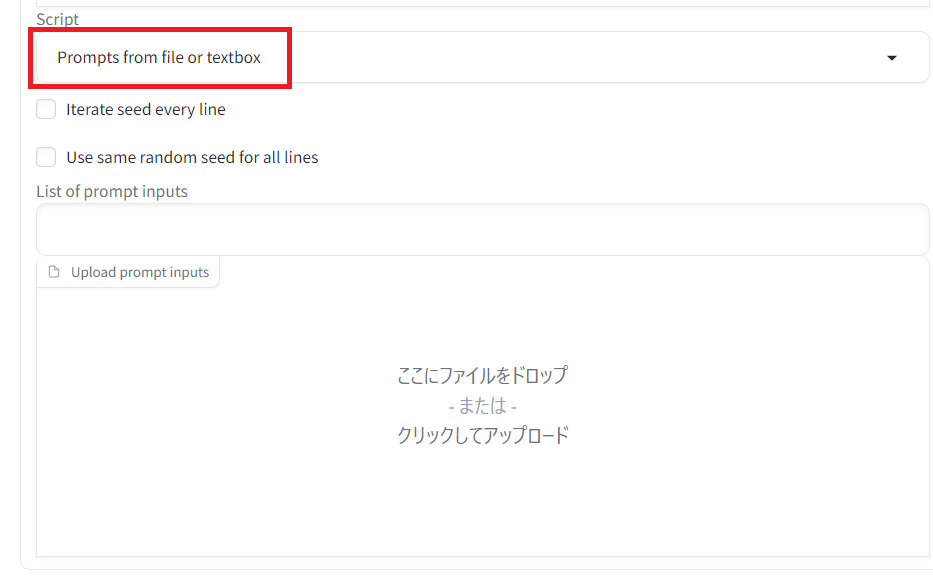
Task: Click the file icon beside Upload prompt inputs
Action: tap(54, 272)
